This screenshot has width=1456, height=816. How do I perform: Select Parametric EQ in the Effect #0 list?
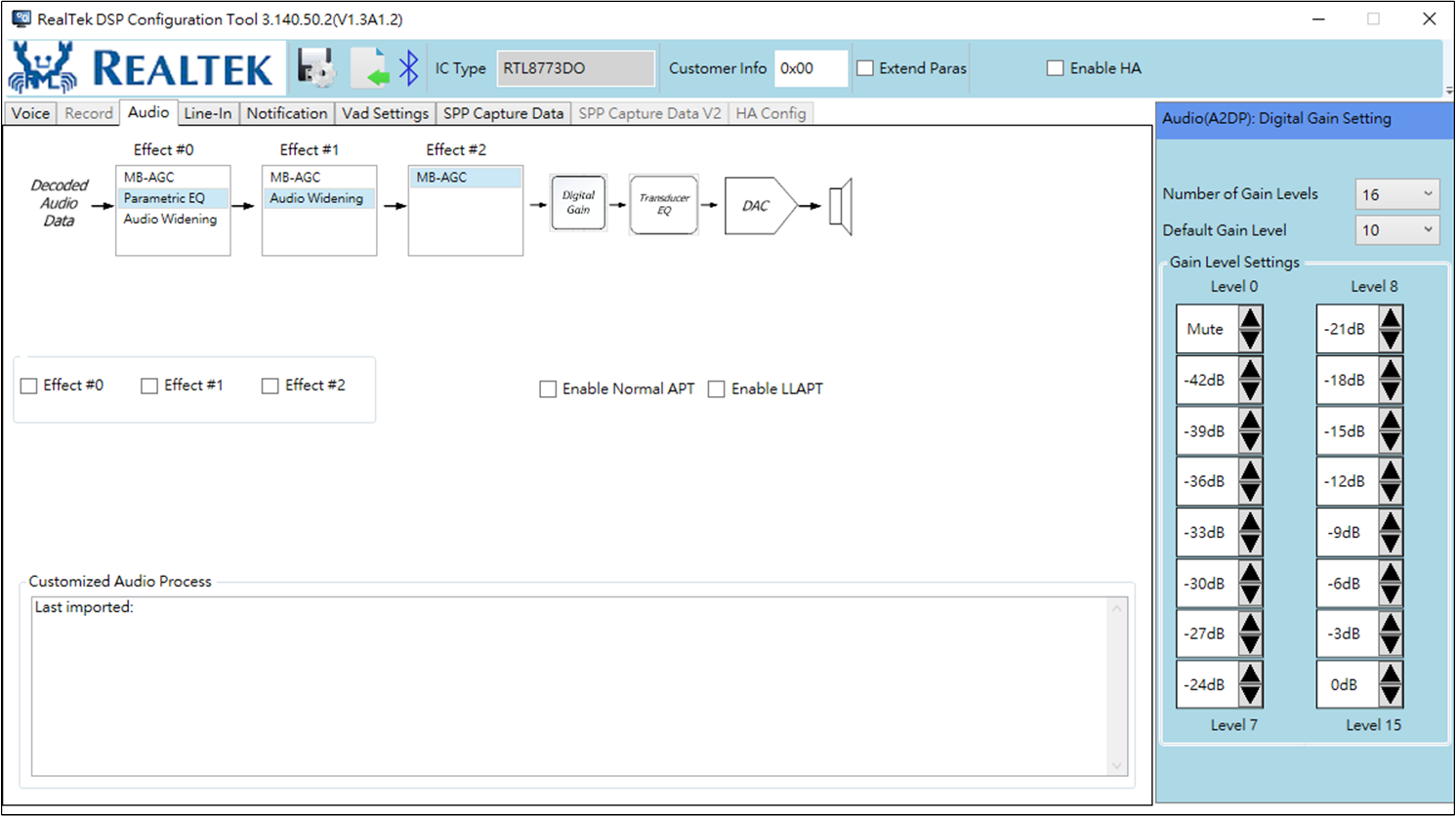pyautogui.click(x=173, y=198)
